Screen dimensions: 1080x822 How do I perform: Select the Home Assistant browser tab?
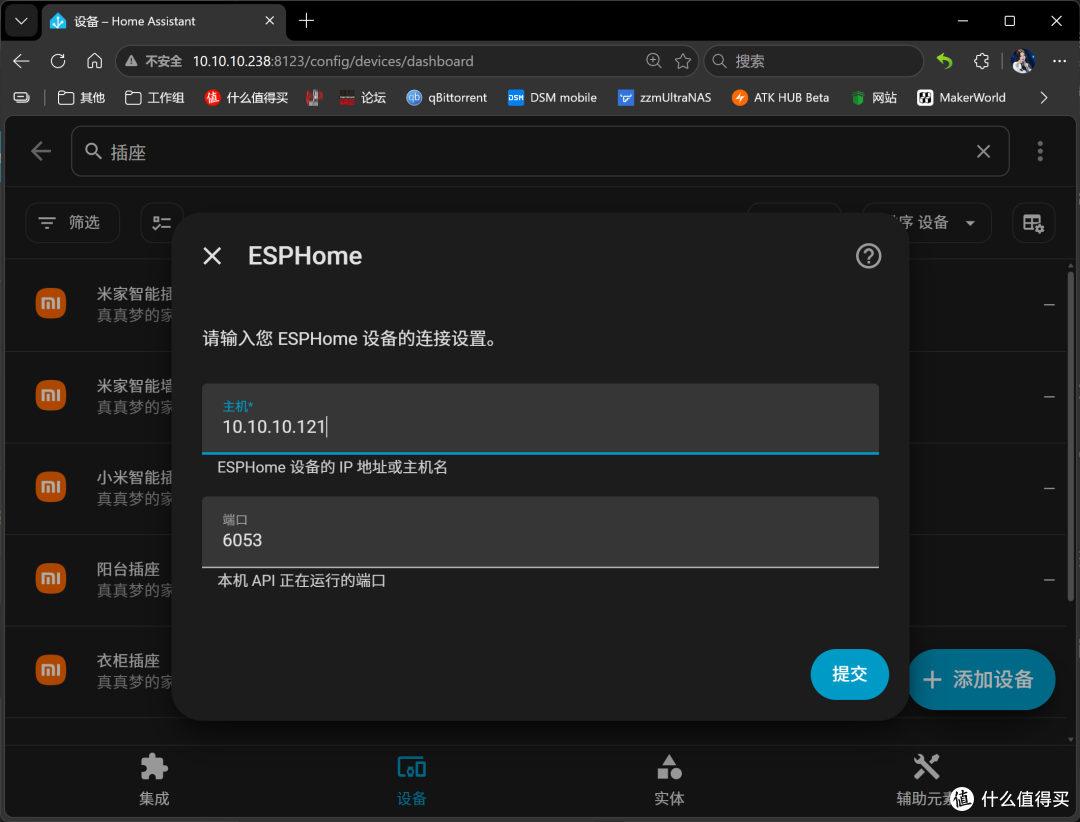coord(164,21)
